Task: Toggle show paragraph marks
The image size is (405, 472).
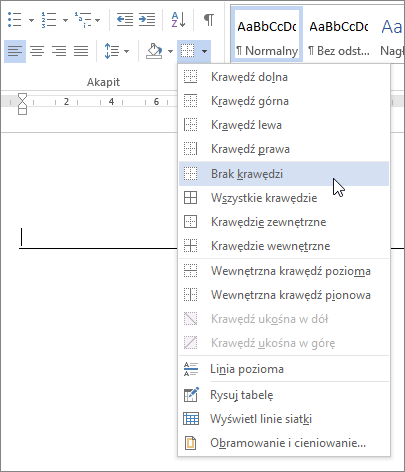Action: [209, 19]
